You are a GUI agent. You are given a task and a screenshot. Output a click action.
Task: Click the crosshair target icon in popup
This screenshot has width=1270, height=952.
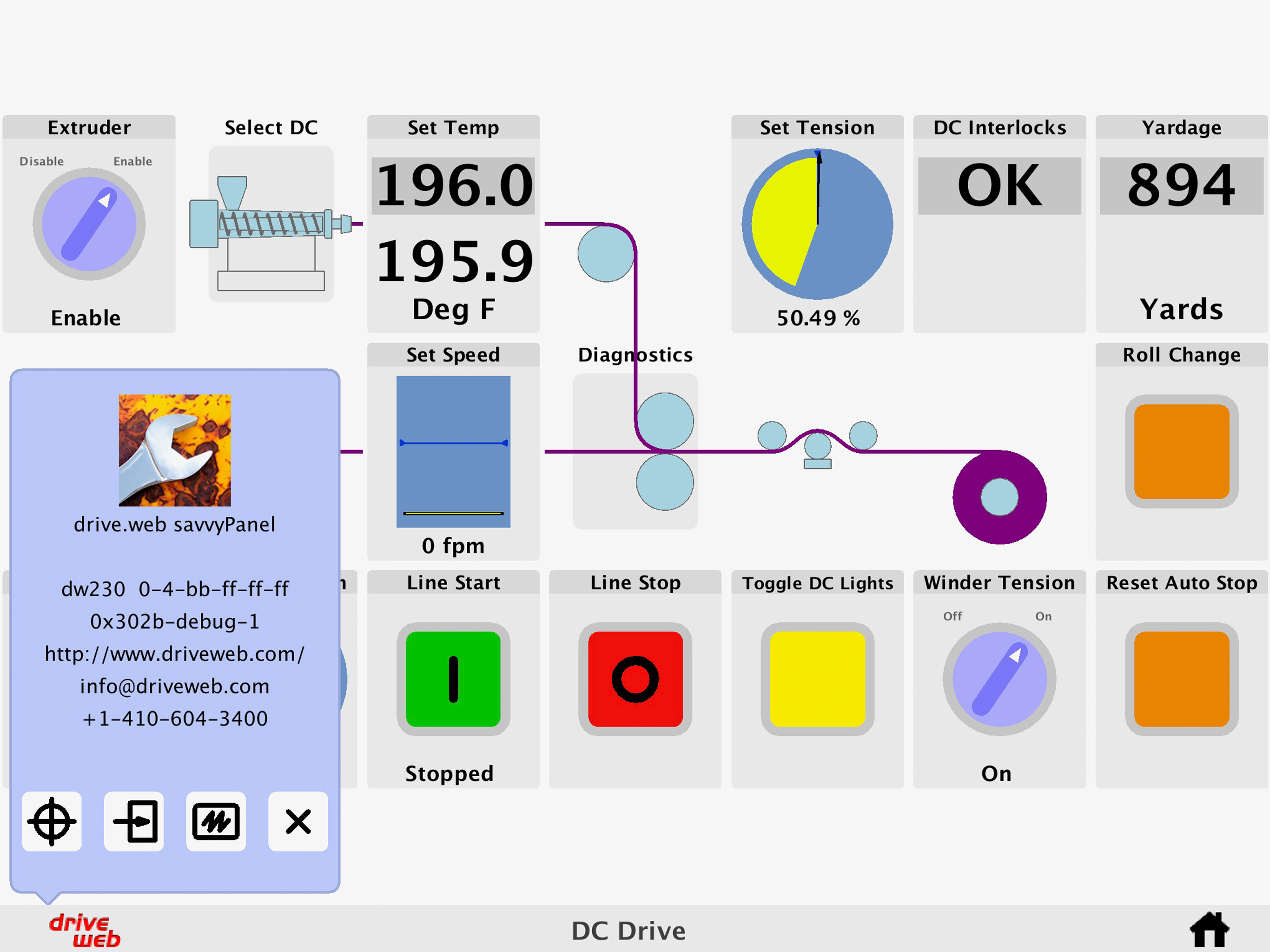pyautogui.click(x=52, y=821)
